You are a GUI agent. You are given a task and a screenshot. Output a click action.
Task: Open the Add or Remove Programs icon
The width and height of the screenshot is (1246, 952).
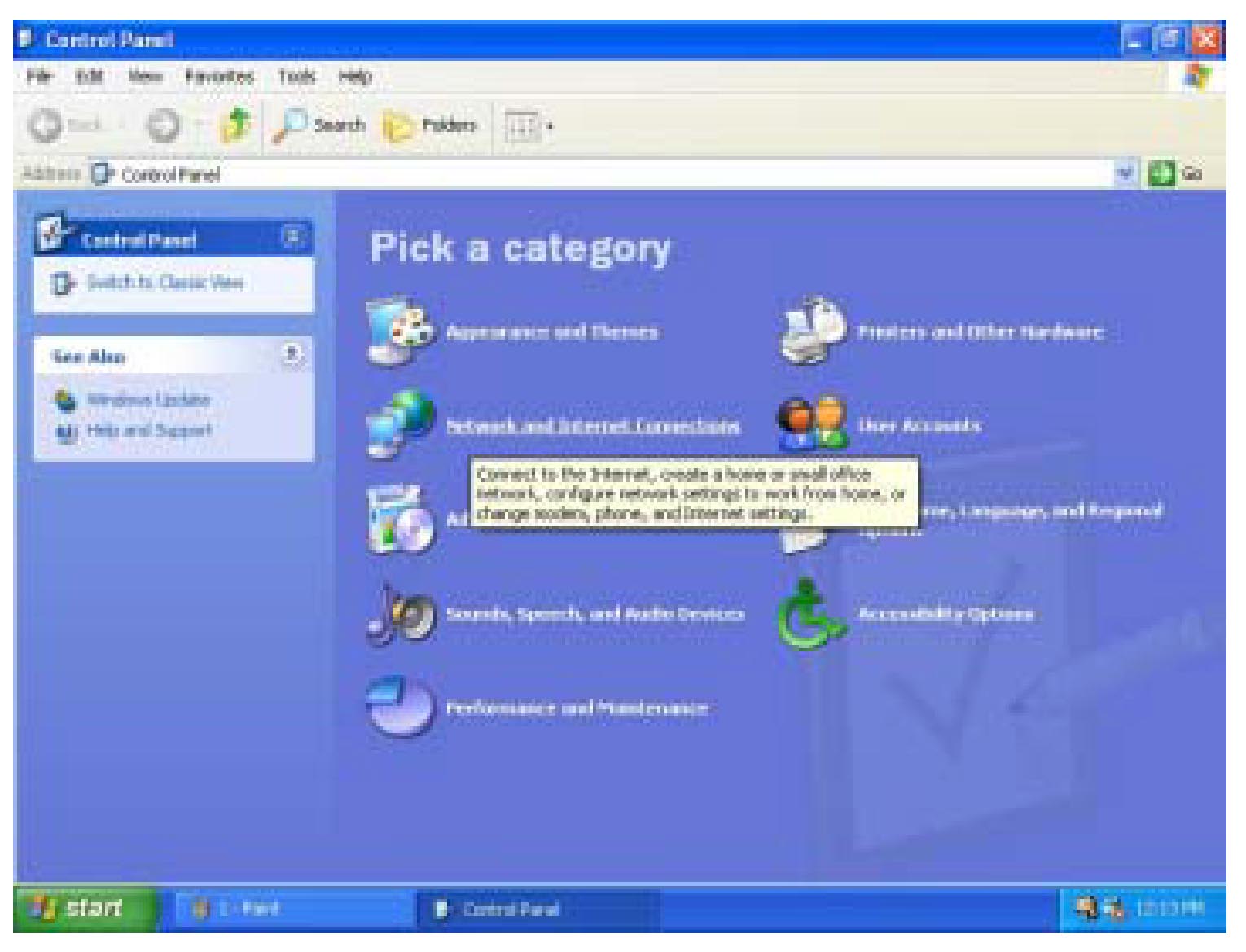400,520
